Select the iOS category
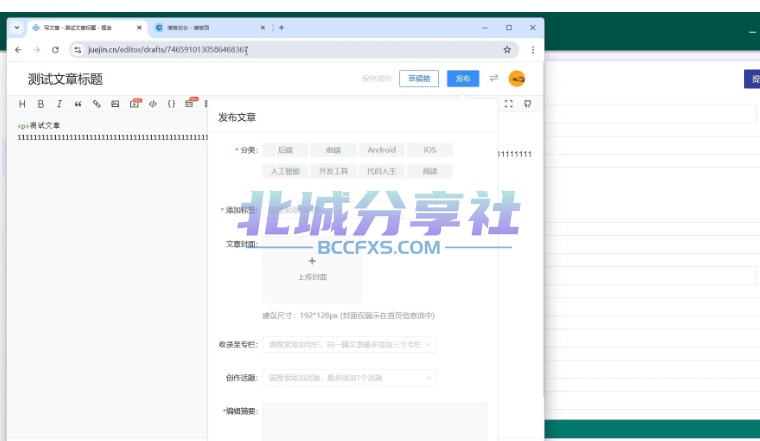This screenshot has width=760, height=441. 430,150
